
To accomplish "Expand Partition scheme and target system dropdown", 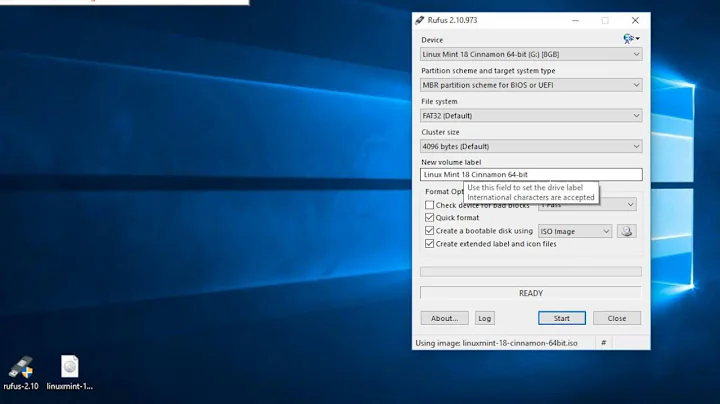I will (531, 85).
